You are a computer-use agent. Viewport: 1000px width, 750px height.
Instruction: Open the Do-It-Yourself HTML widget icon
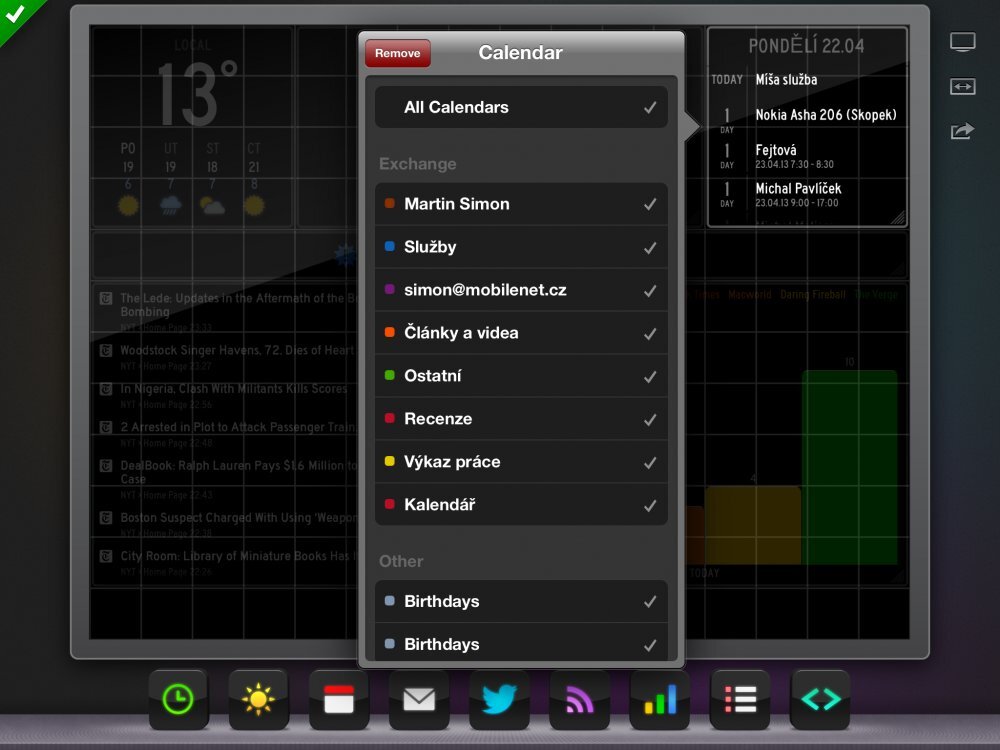(819, 700)
